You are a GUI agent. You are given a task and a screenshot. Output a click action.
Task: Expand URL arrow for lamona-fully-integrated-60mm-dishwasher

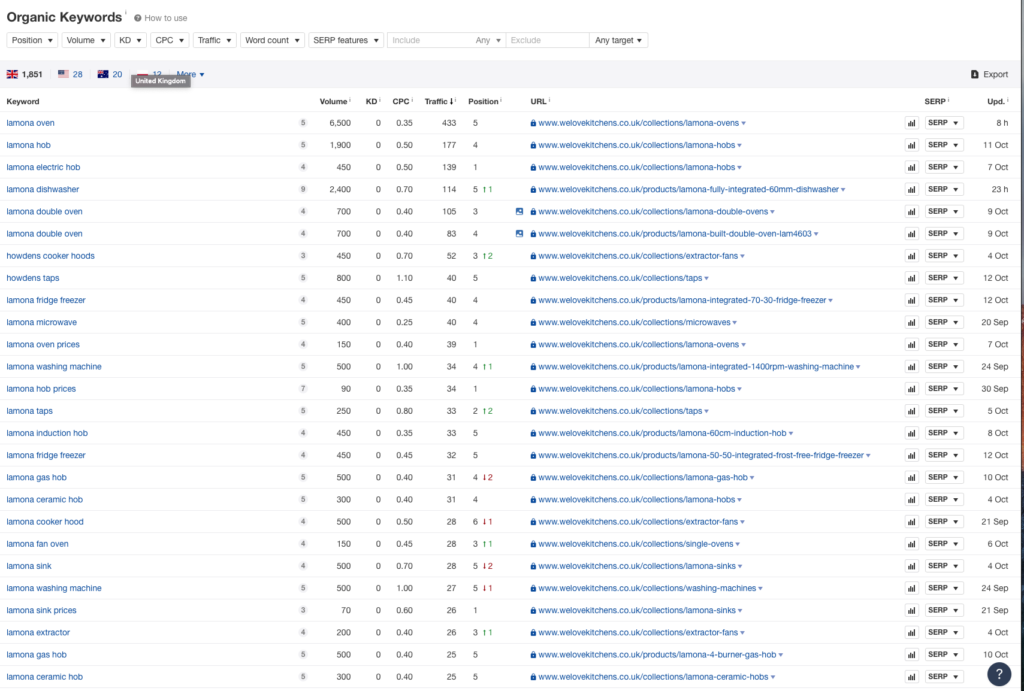[843, 190]
